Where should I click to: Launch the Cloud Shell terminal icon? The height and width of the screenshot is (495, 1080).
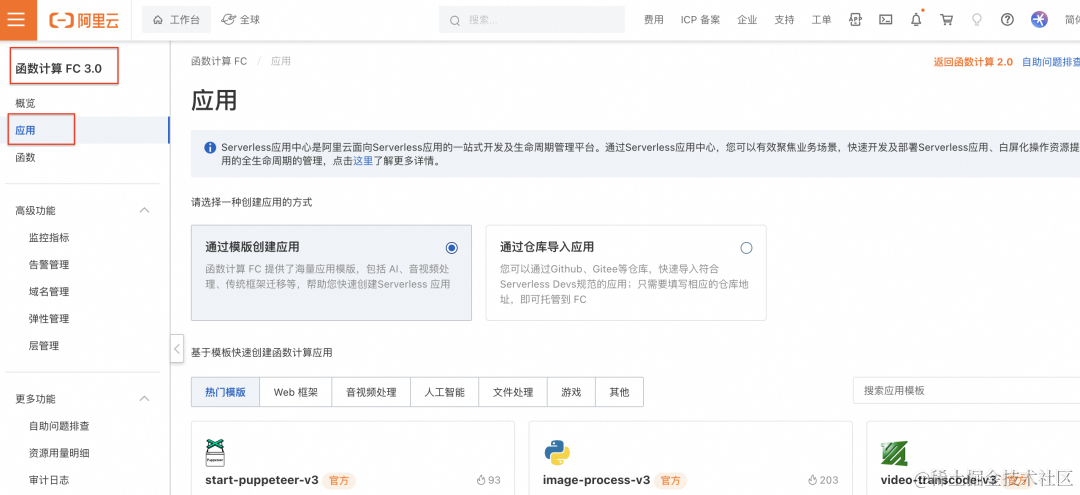pyautogui.click(x=886, y=20)
